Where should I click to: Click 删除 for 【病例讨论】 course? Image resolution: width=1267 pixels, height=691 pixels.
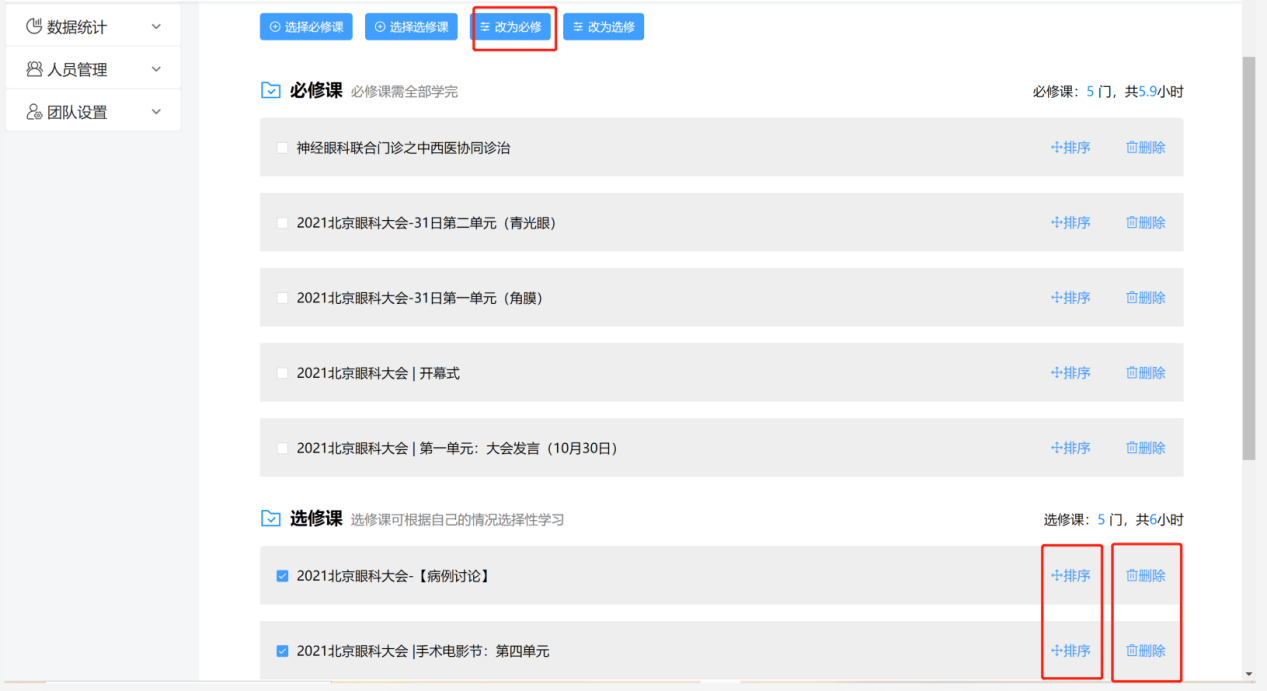coord(1146,576)
